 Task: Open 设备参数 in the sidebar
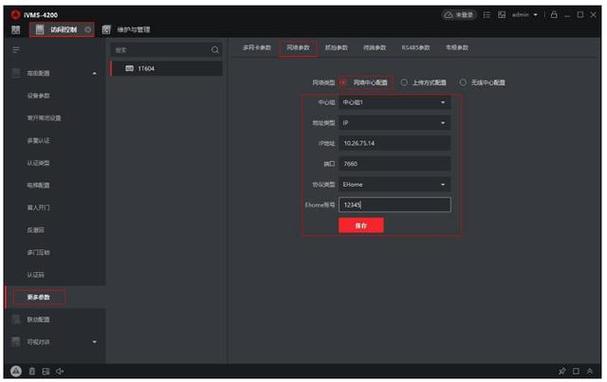[38, 96]
